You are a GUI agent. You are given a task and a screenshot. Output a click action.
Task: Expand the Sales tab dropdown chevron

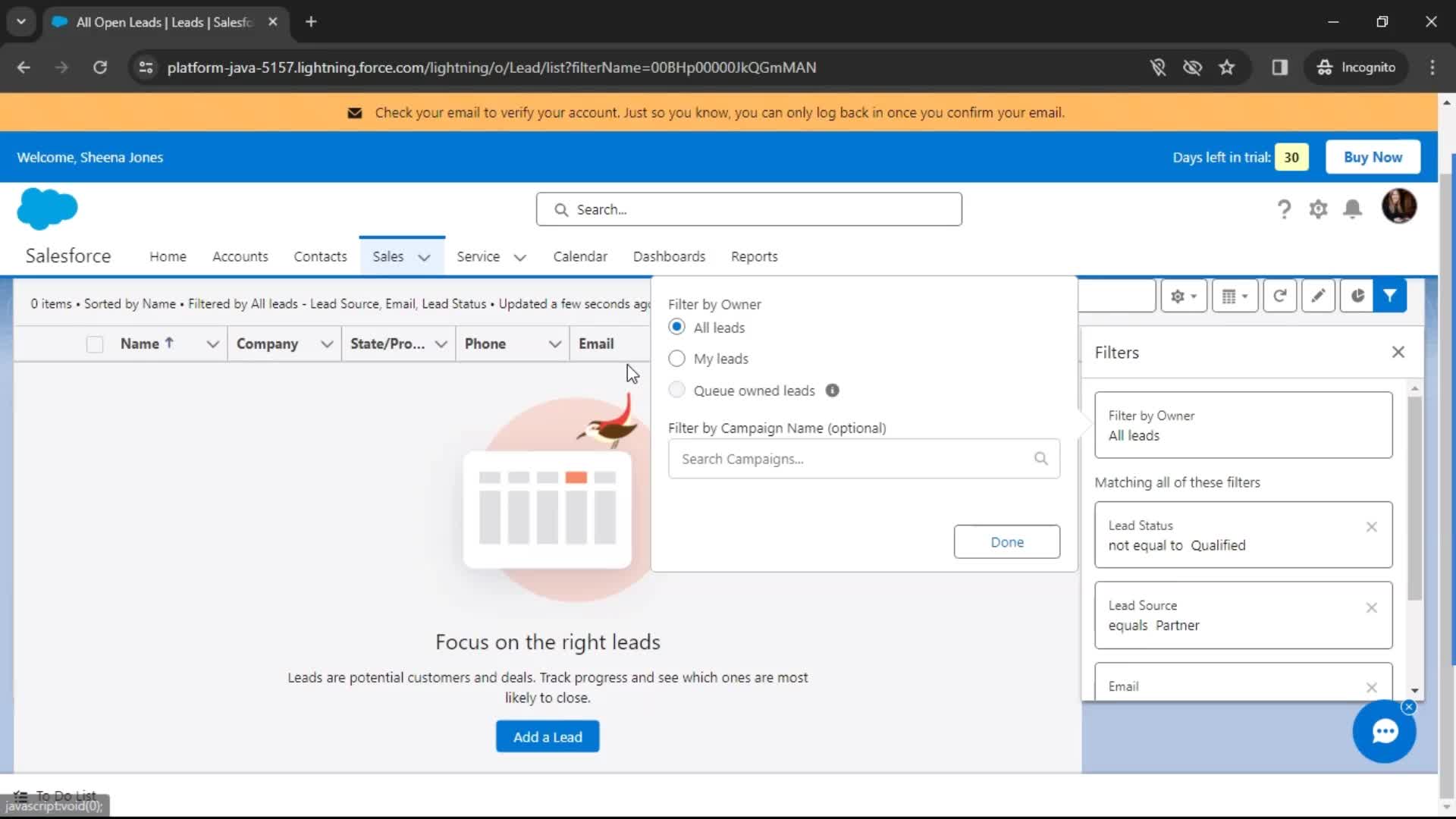424,257
